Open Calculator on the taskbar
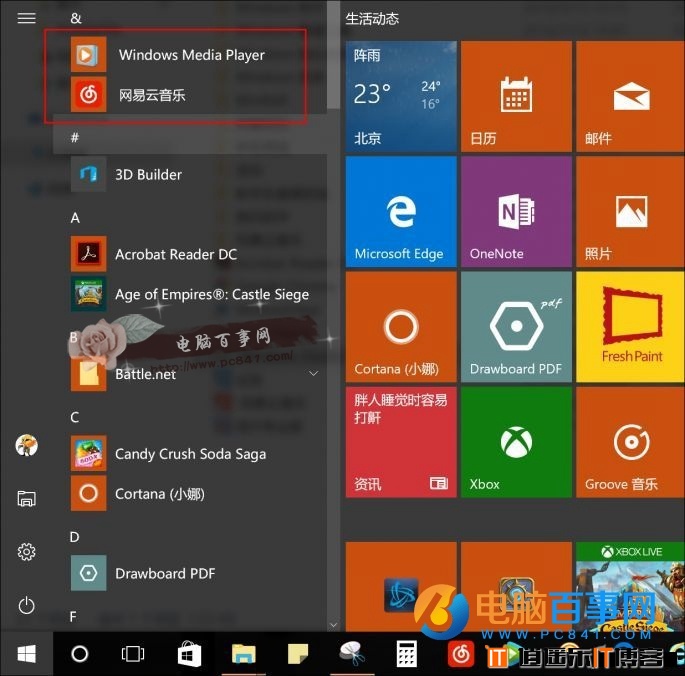This screenshot has width=685, height=676. pyautogui.click(x=407, y=654)
